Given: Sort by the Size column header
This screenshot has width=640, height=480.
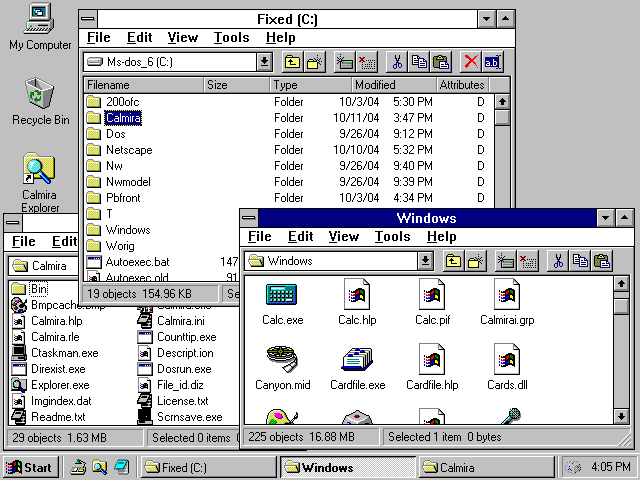Looking at the screenshot, I should pos(237,85).
